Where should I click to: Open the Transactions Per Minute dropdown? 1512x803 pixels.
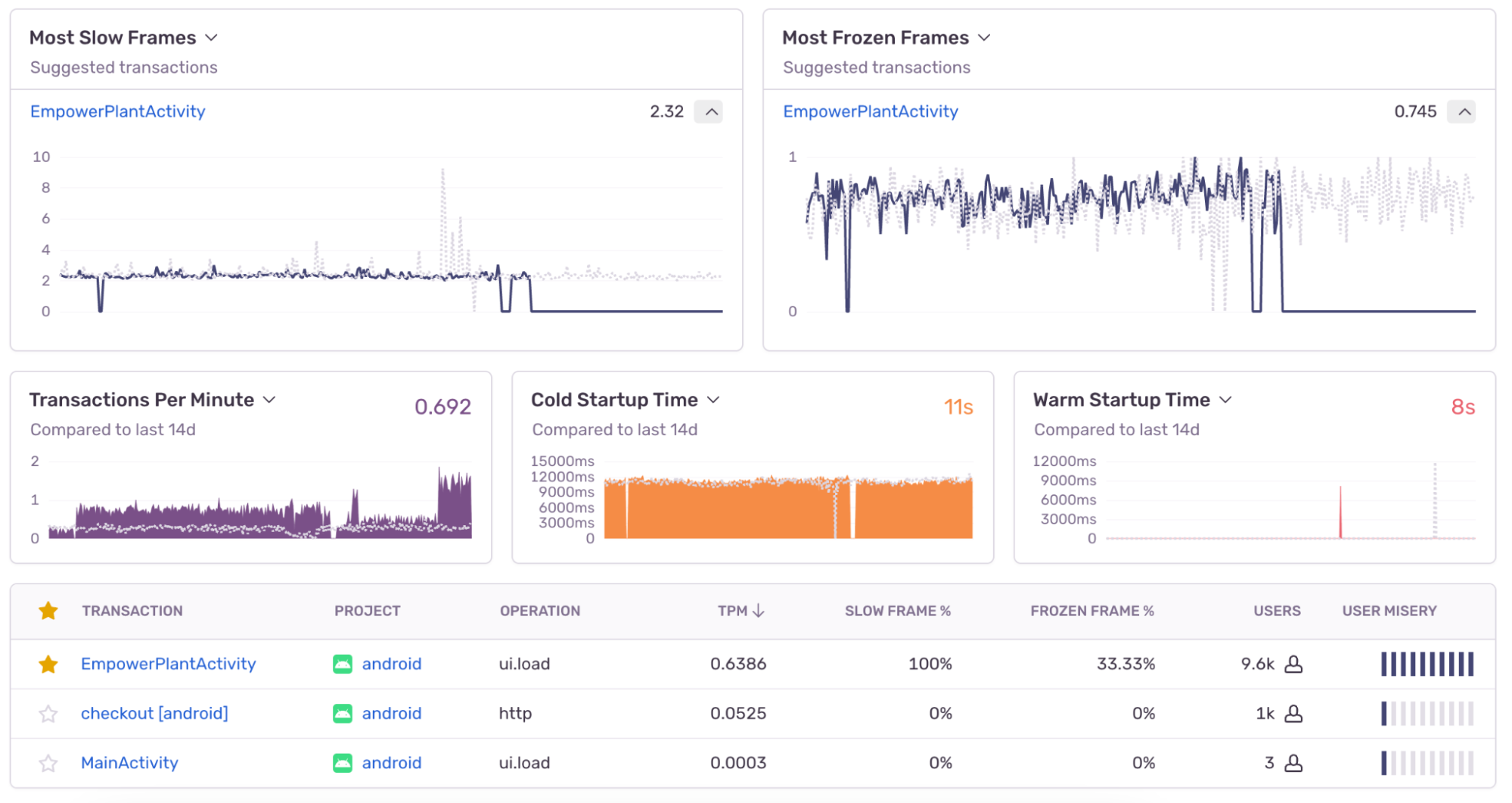point(269,400)
